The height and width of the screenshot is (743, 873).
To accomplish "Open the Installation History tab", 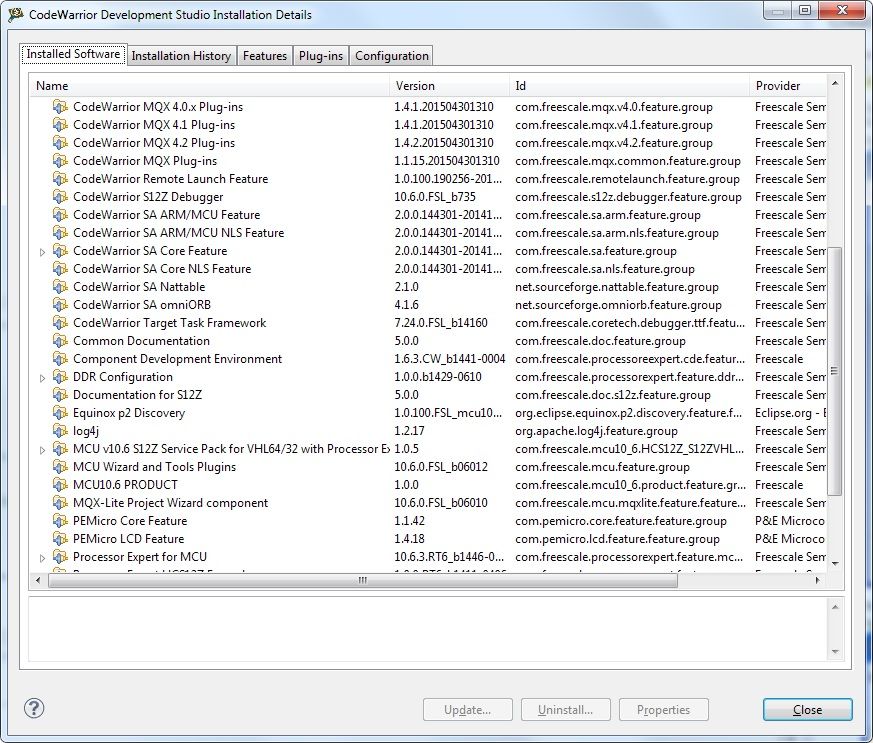I will click(181, 56).
